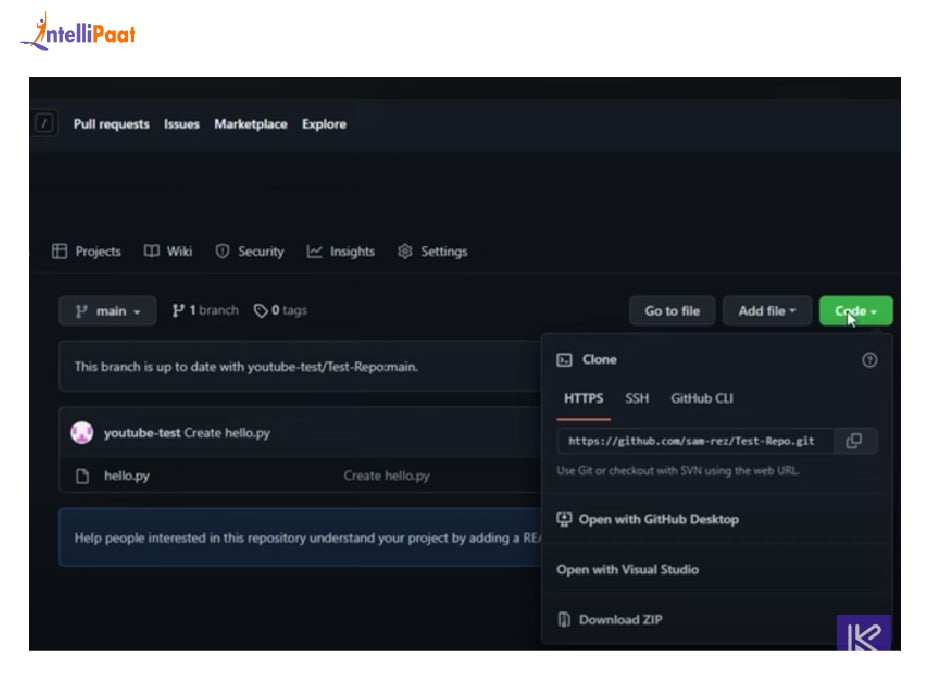Switch to the Projects tab
The image size is (950, 686).
[87, 251]
